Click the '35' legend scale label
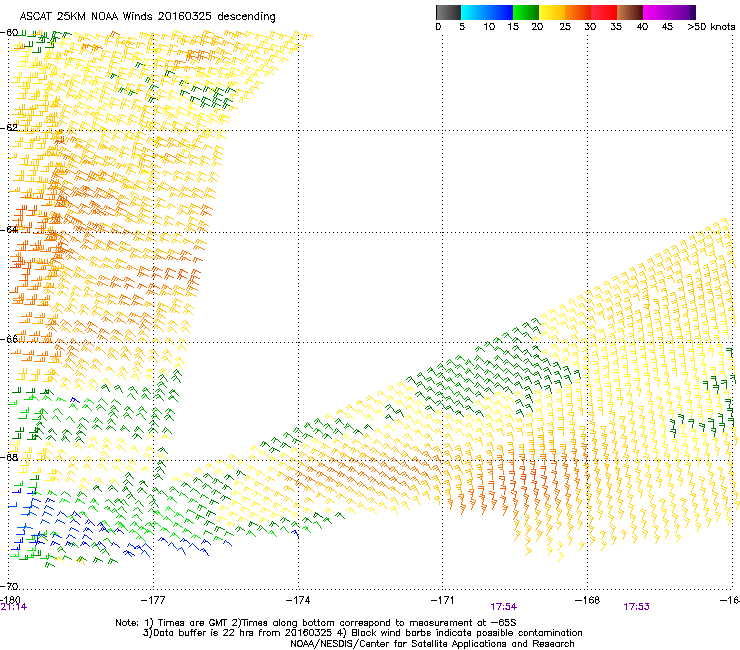 [616, 27]
